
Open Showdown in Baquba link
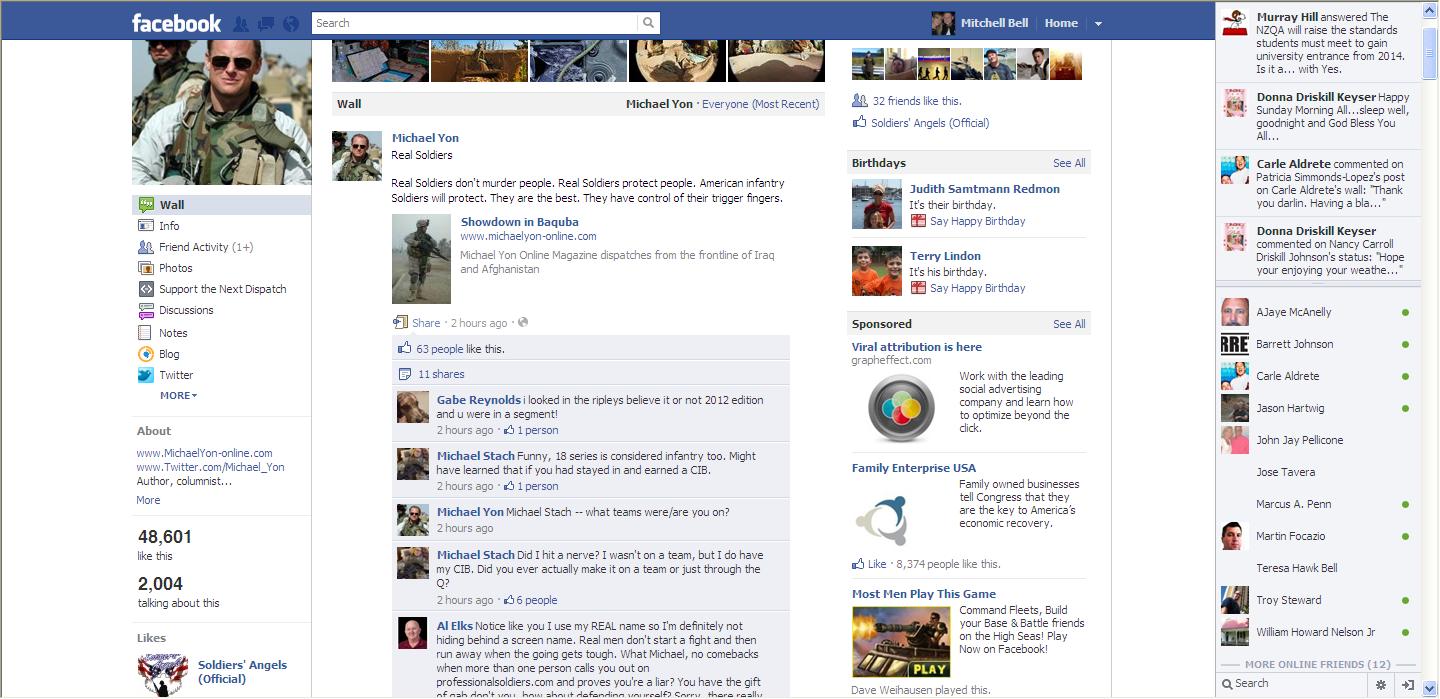click(519, 222)
